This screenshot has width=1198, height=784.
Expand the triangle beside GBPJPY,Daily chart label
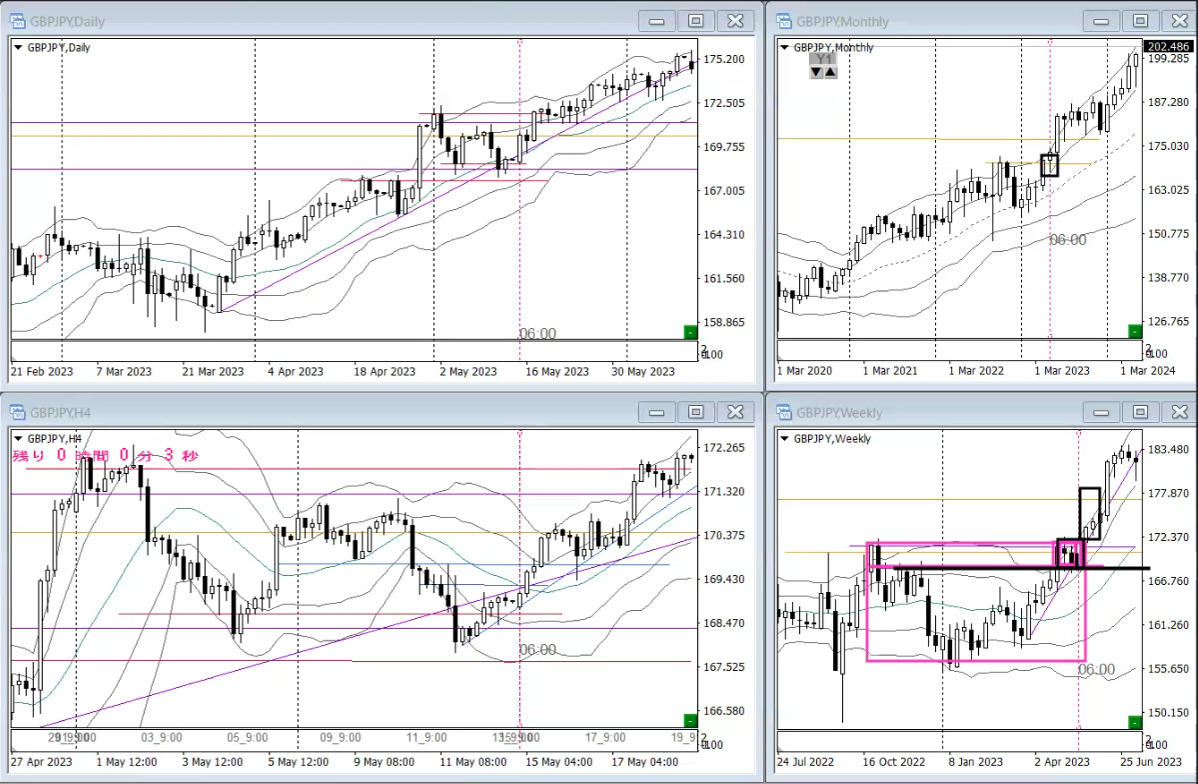19,47
